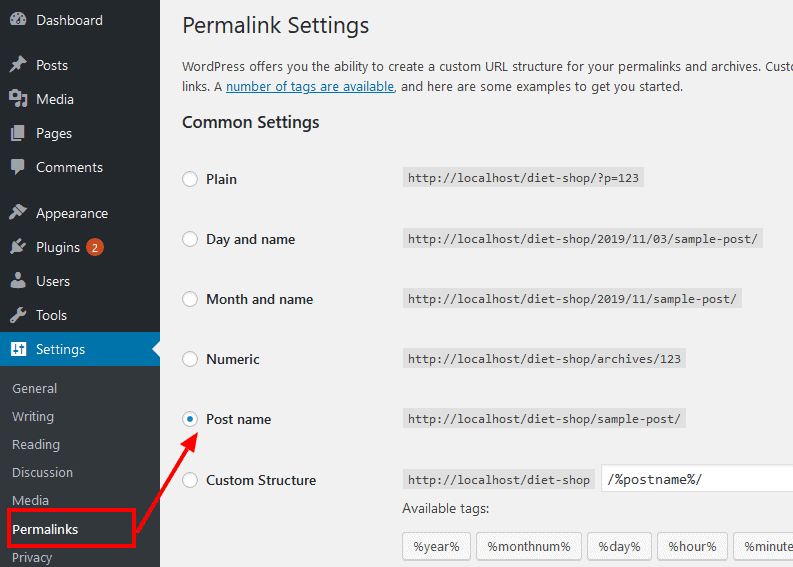This screenshot has width=793, height=567.
Task: Open the Dashboard gauge icon
Action: click(18, 19)
